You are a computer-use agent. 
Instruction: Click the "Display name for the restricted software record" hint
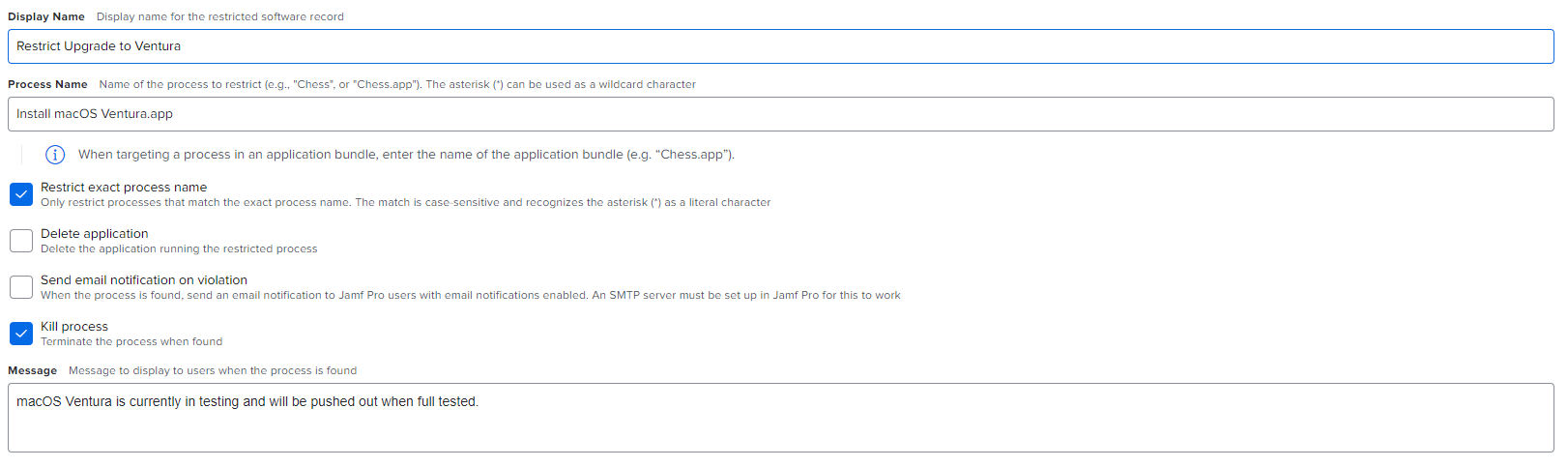220,16
